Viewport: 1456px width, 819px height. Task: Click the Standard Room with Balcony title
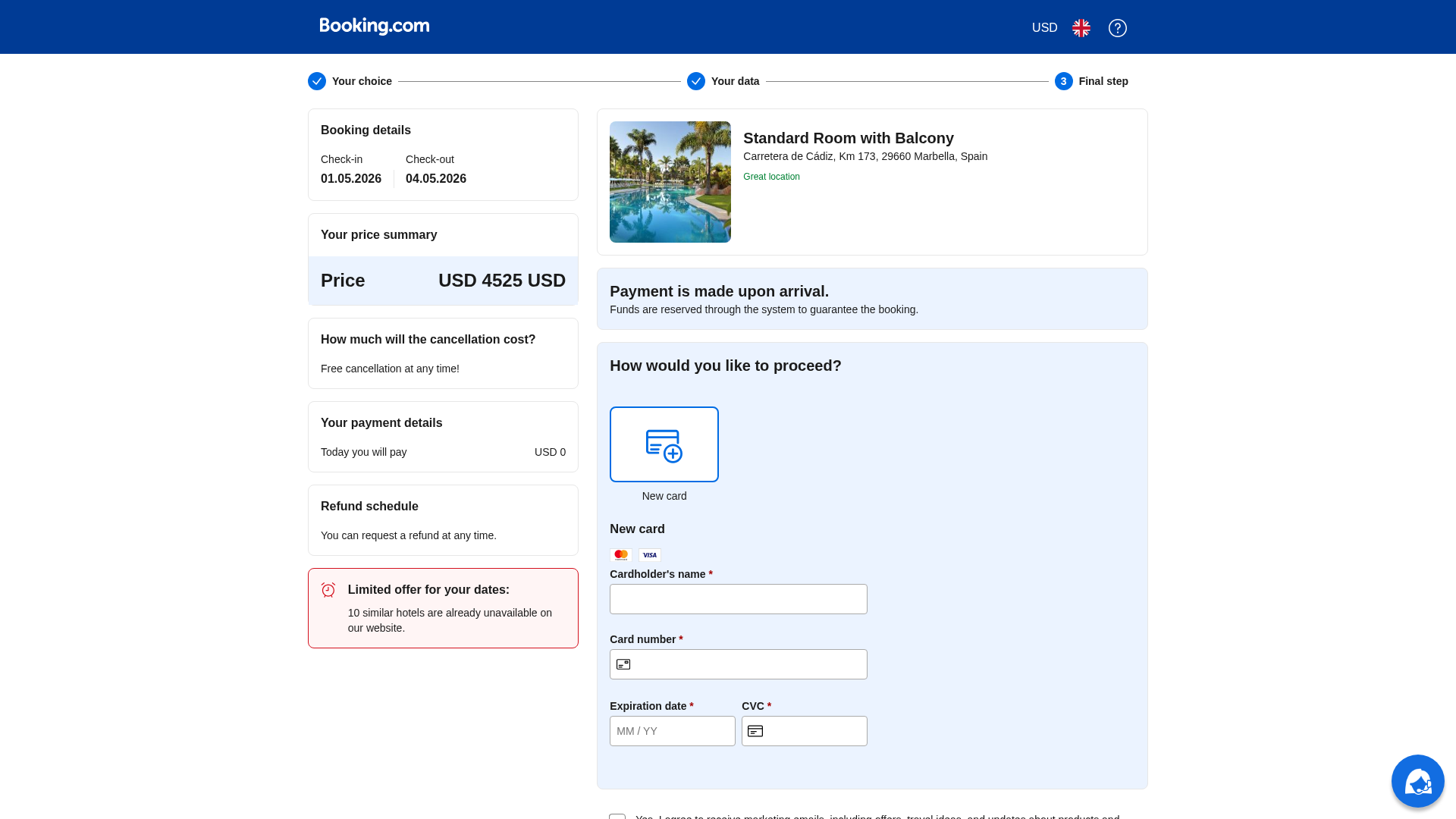pos(848,138)
